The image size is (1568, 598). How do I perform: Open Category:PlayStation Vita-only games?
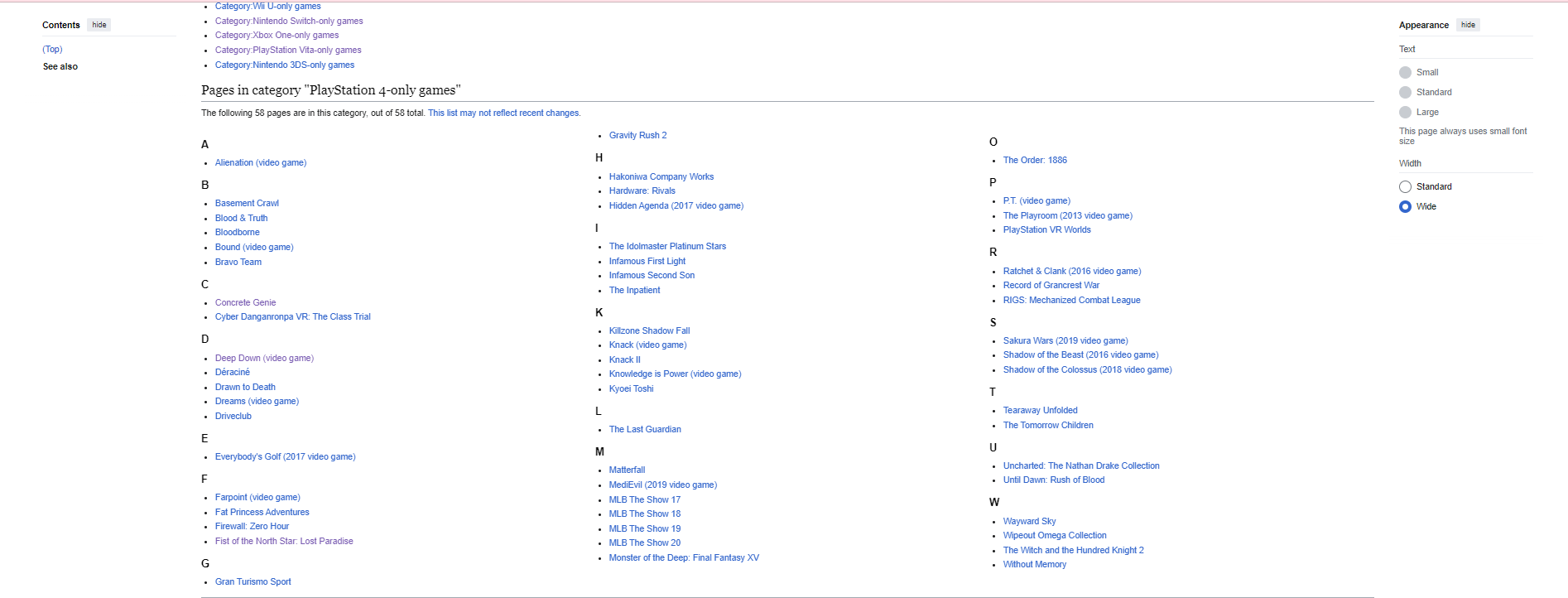pos(288,50)
